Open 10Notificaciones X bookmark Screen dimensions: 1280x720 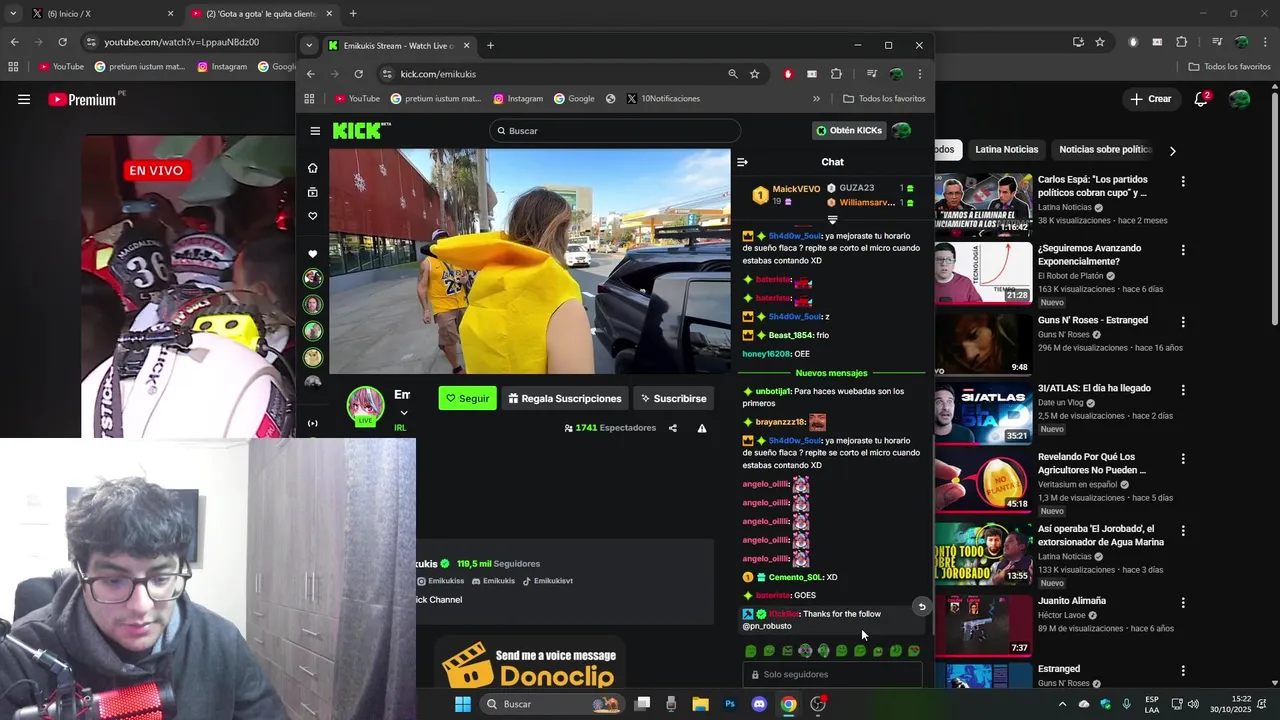(x=663, y=99)
